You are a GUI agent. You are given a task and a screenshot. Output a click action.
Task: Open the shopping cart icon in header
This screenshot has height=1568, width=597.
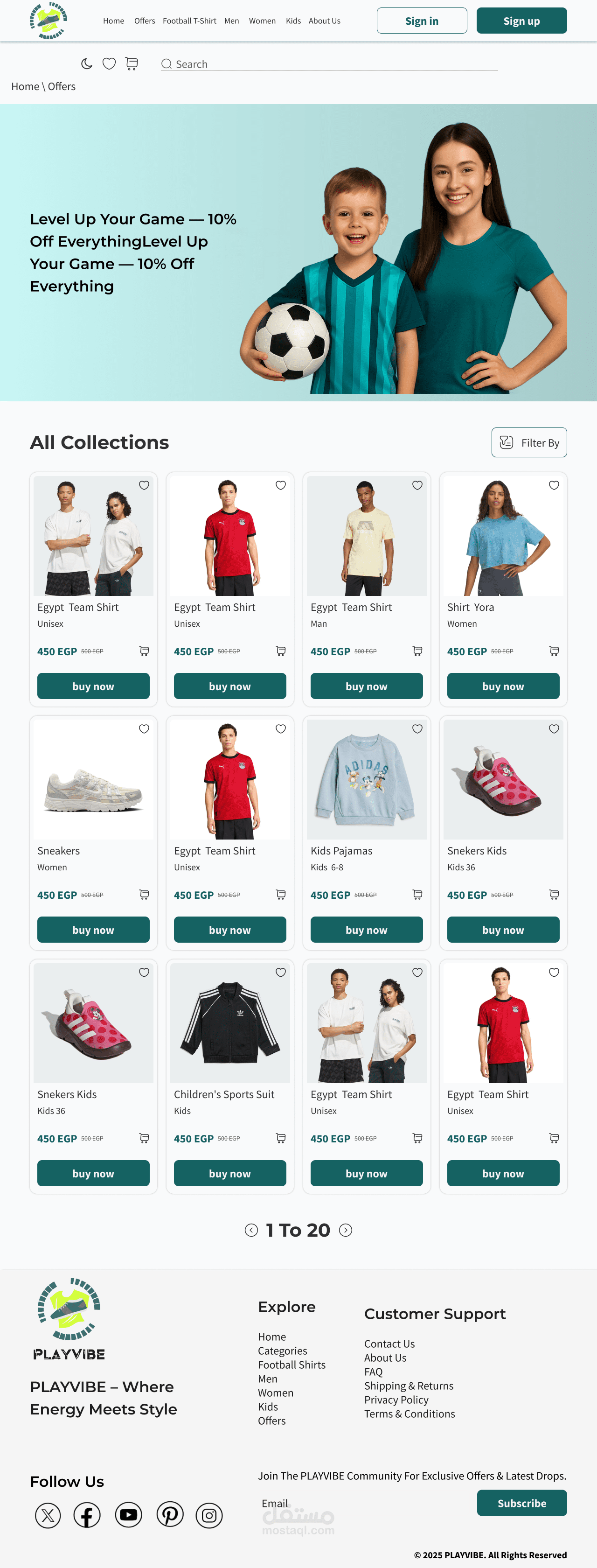point(132,64)
